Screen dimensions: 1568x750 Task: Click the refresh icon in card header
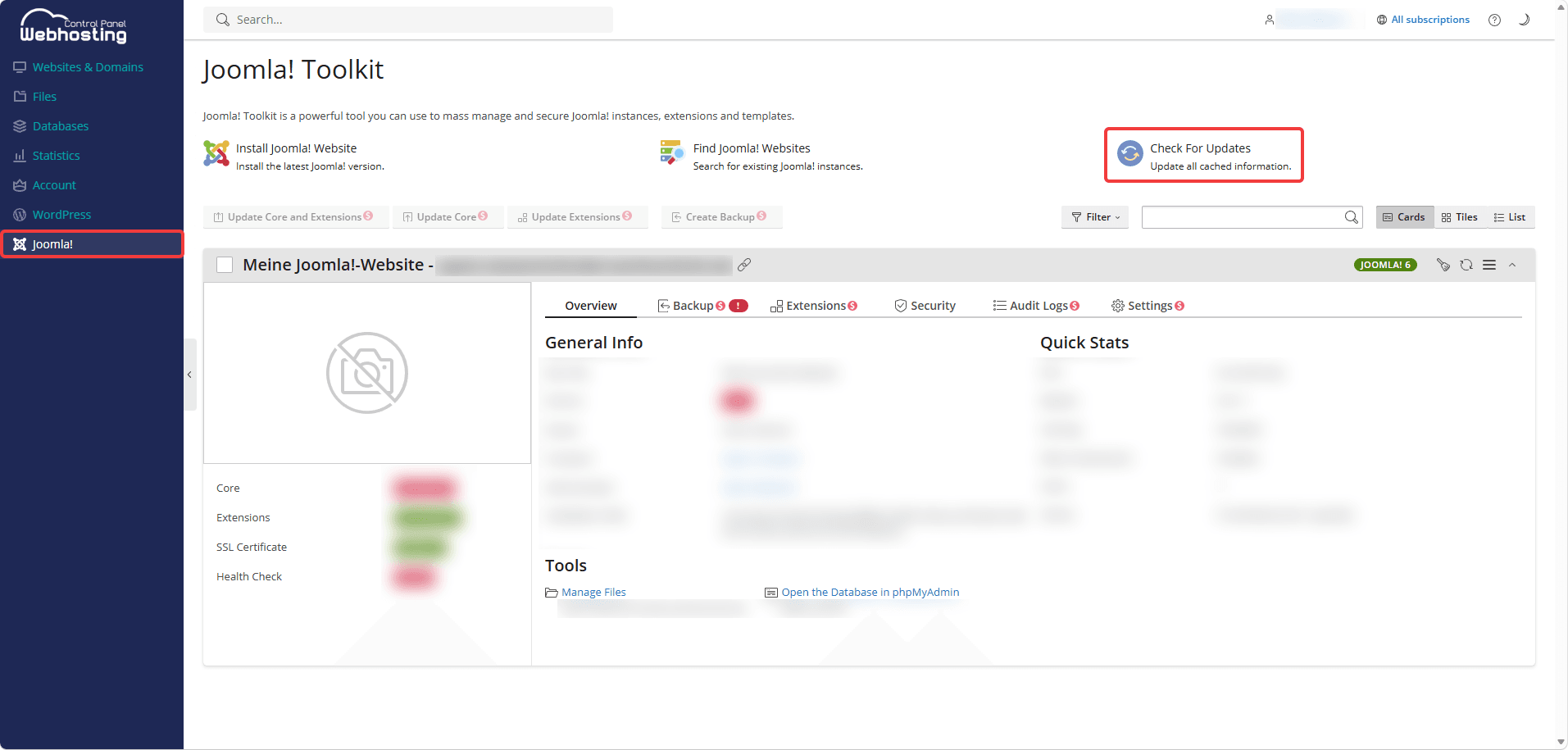(x=1466, y=265)
